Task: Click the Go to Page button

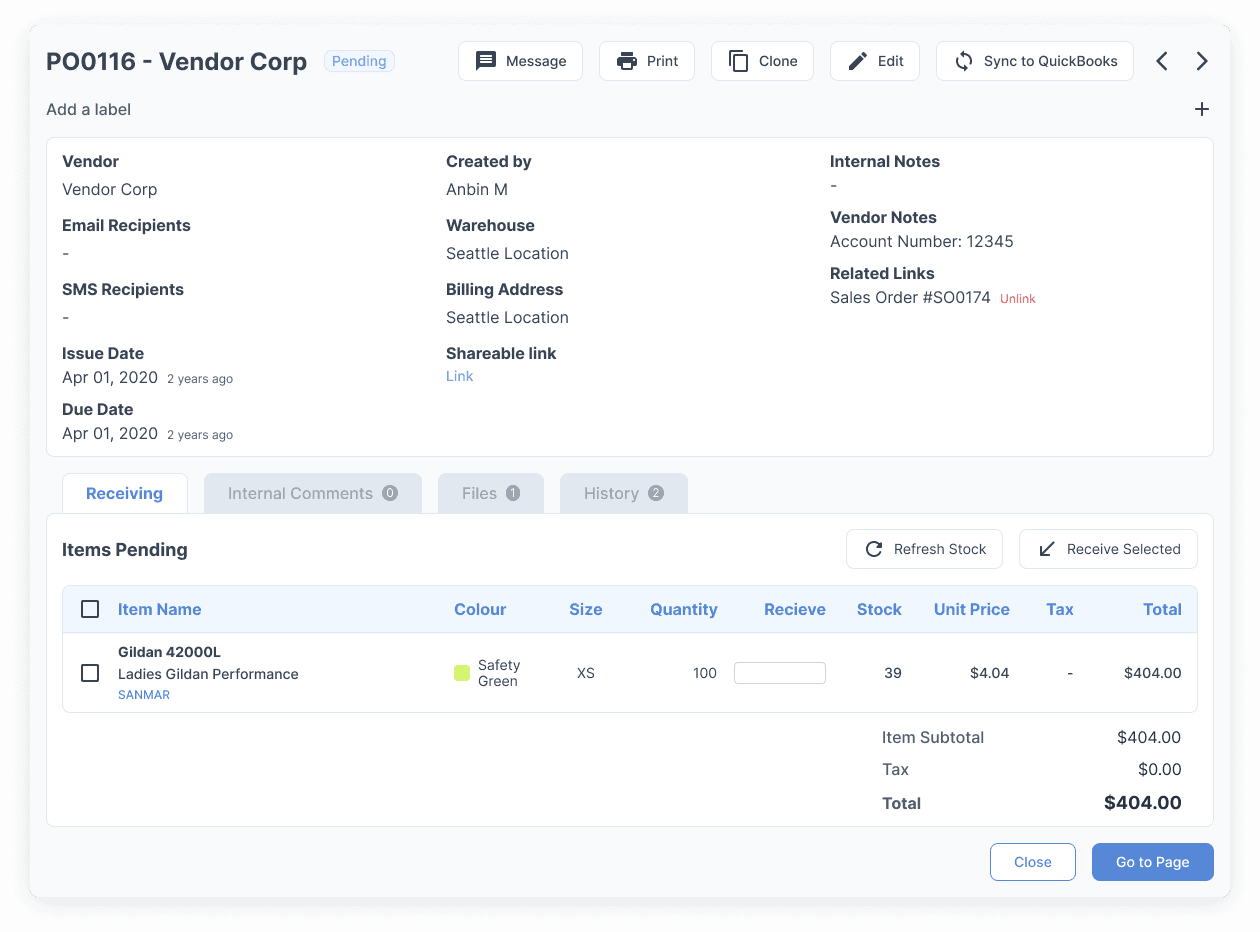Action: [x=1152, y=861]
